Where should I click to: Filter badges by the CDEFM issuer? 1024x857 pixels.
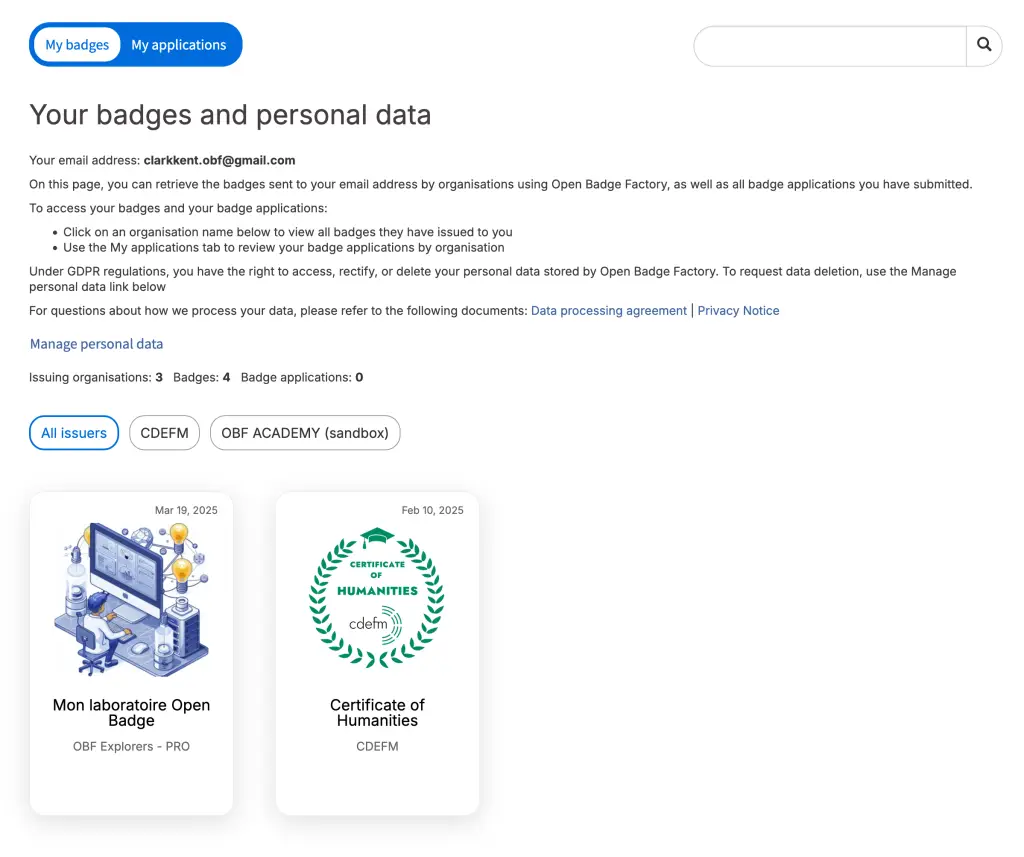point(164,432)
